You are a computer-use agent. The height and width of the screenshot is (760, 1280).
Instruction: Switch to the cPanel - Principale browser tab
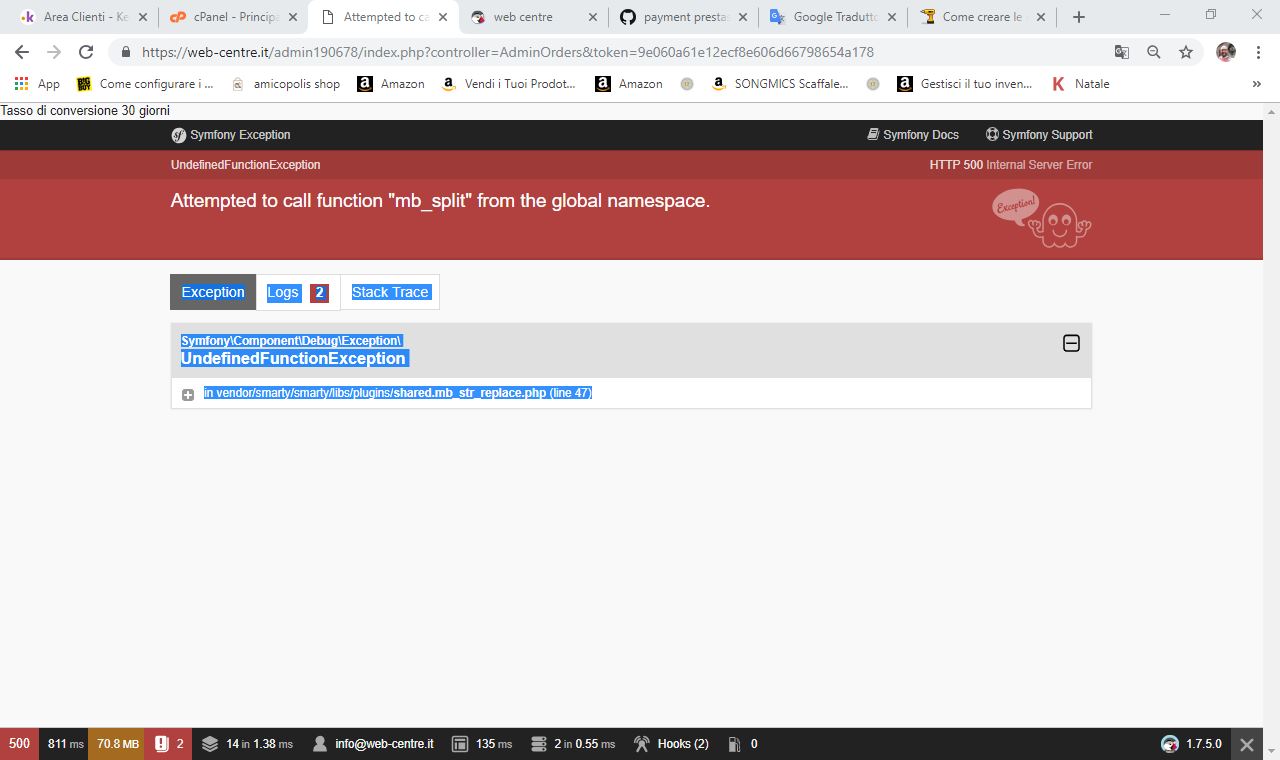point(233,17)
